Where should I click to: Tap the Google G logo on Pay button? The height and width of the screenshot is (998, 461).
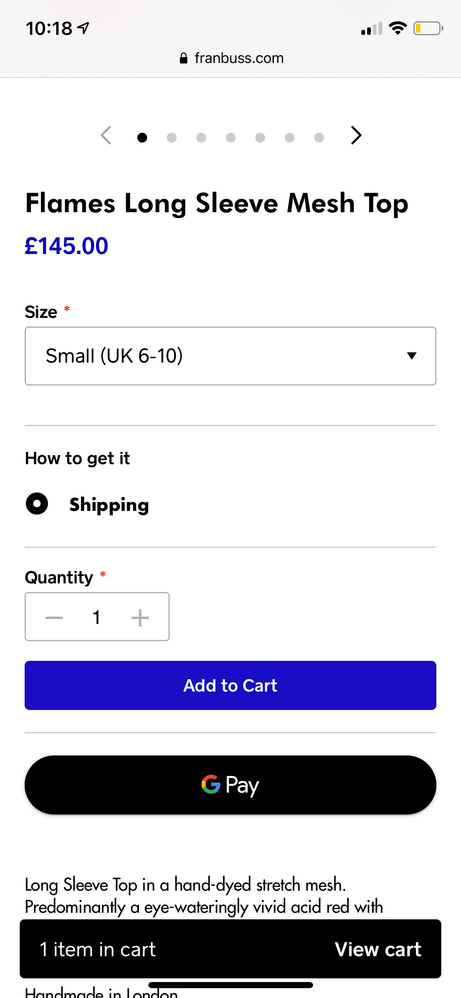tap(211, 784)
